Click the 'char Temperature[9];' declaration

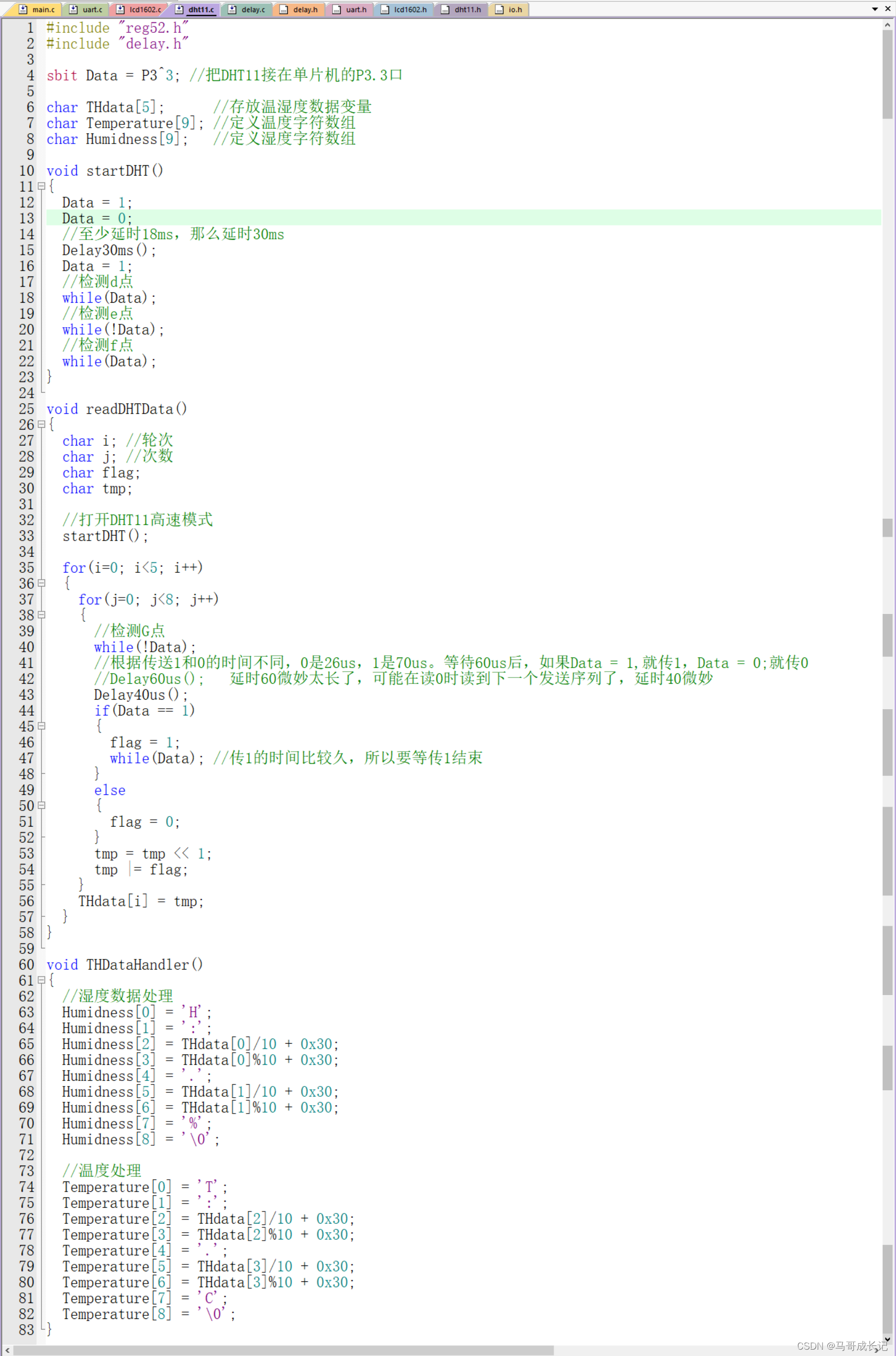click(x=124, y=123)
